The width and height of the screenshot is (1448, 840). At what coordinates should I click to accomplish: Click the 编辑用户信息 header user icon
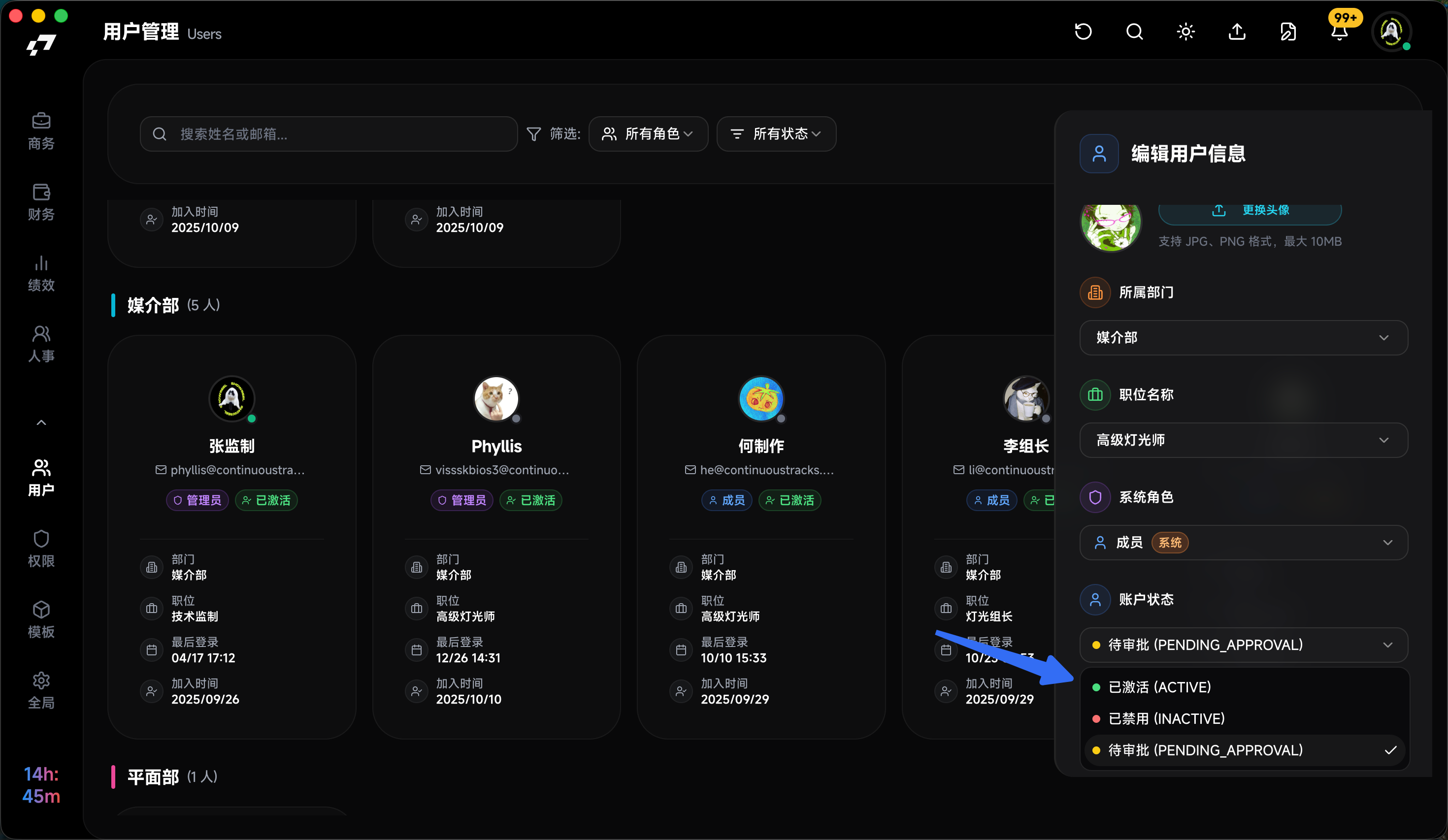[1099, 154]
